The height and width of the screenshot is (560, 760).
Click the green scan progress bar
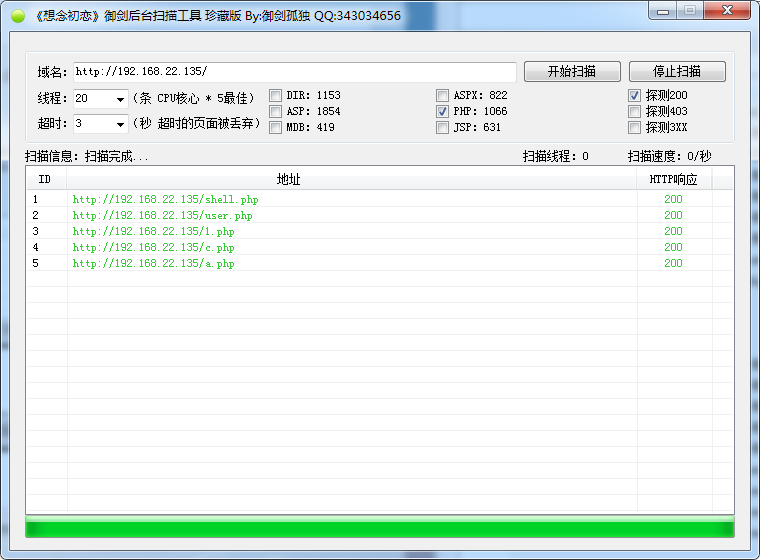coord(380,527)
